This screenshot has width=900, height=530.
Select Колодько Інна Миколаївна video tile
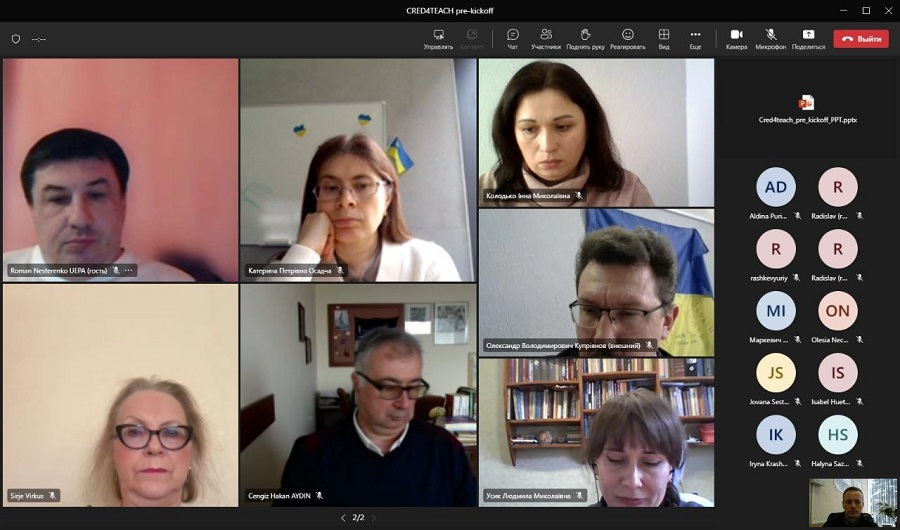click(x=596, y=133)
